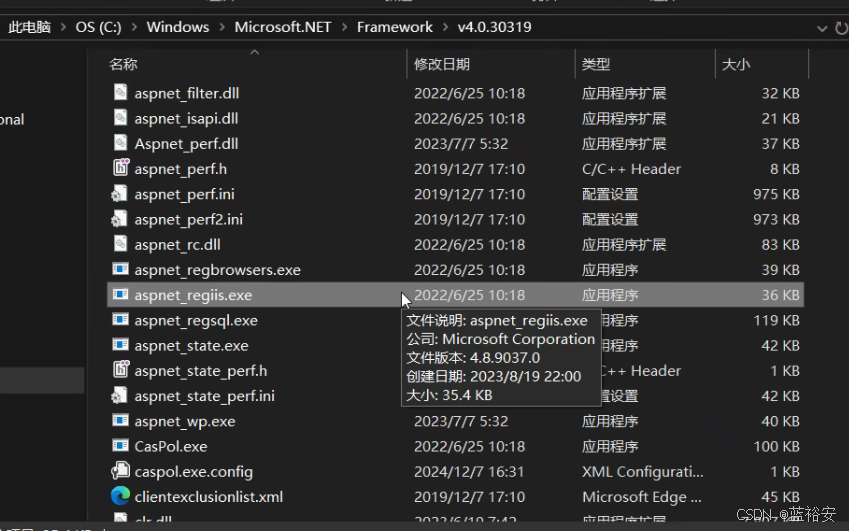849x531 pixels.
Task: Click the aspnet_state_perf.h header icon
Action: click(x=120, y=370)
